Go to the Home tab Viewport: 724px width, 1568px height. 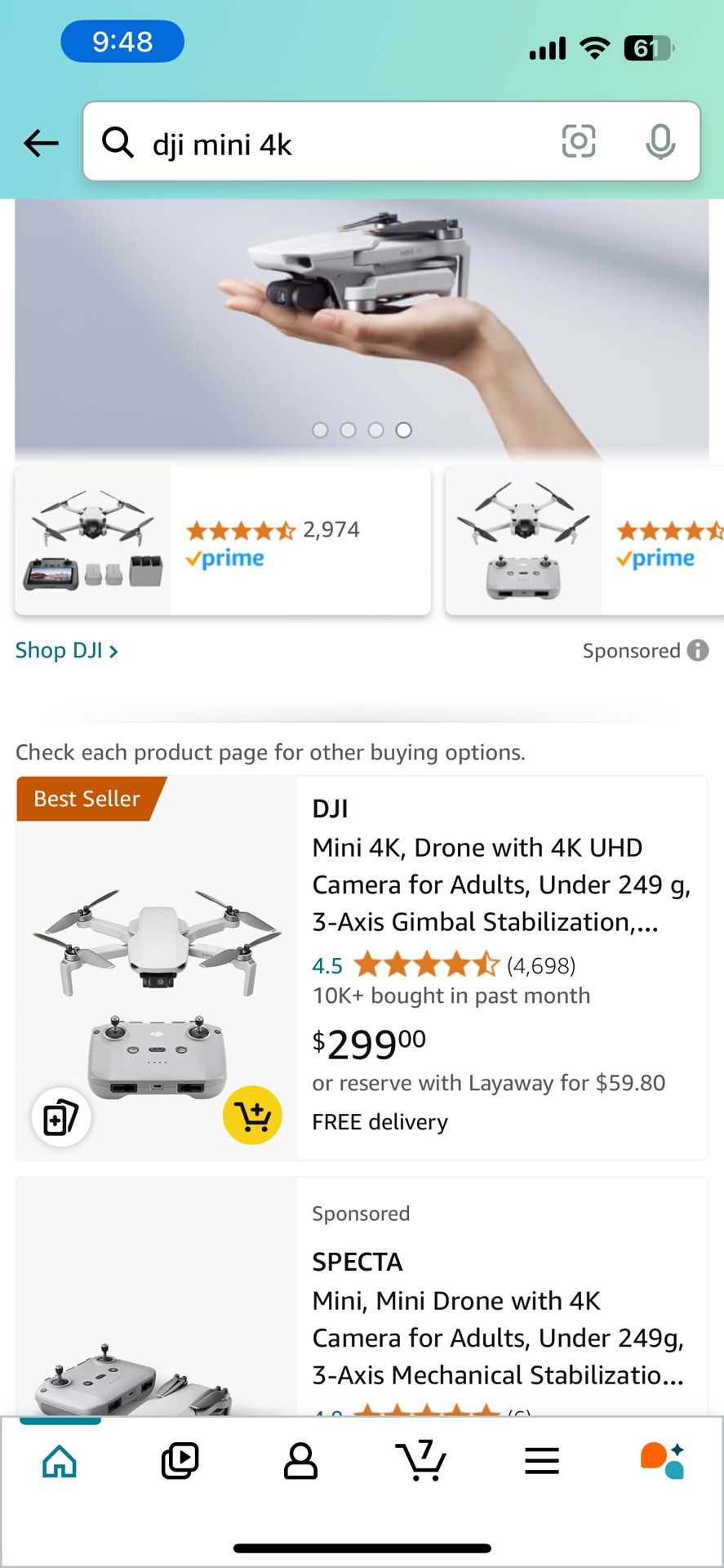tap(60, 1461)
